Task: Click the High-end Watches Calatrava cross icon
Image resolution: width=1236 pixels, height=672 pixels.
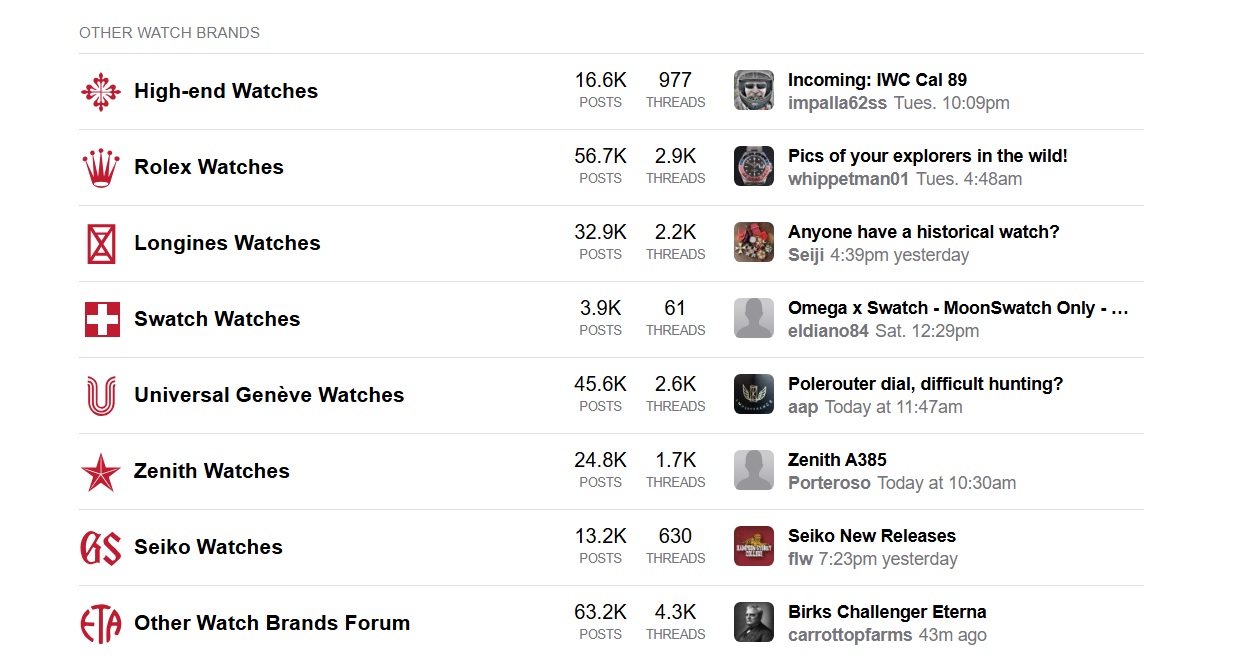Action: pos(101,92)
